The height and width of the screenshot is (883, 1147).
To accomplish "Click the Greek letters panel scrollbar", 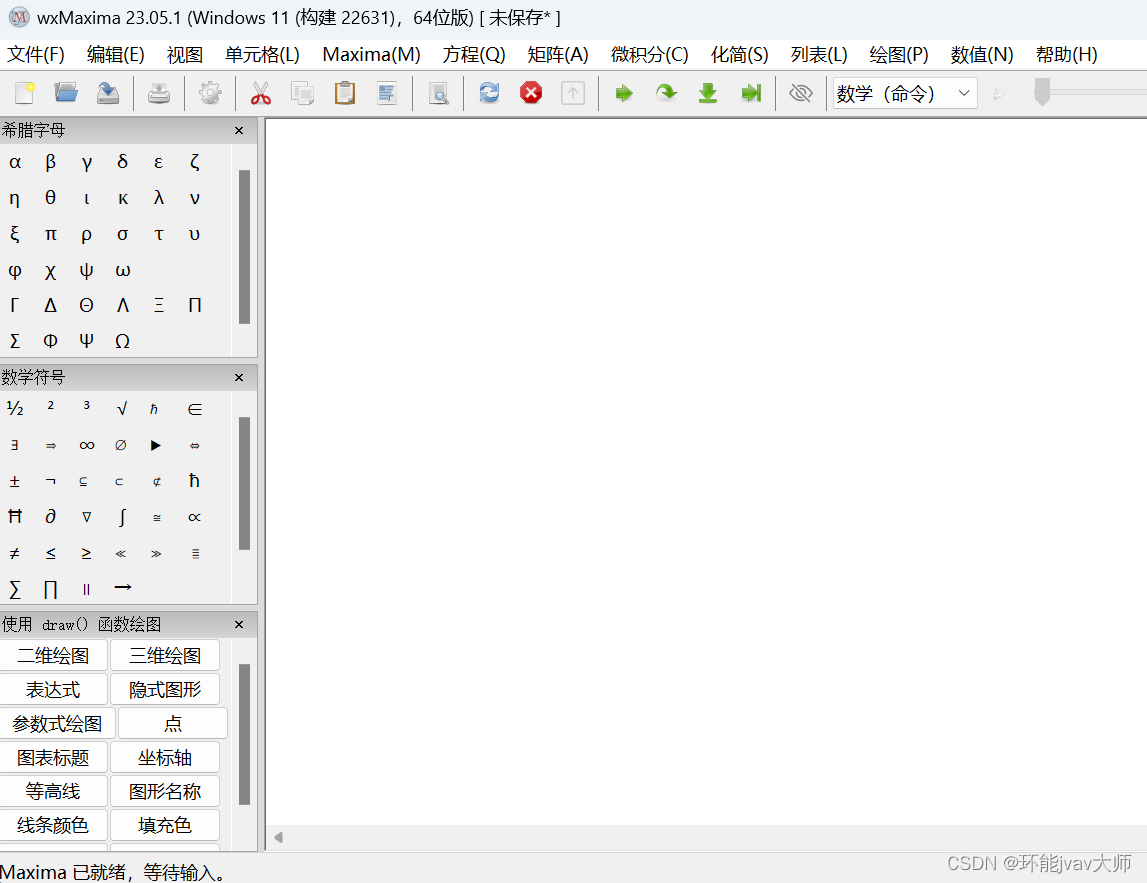I will [x=244, y=247].
